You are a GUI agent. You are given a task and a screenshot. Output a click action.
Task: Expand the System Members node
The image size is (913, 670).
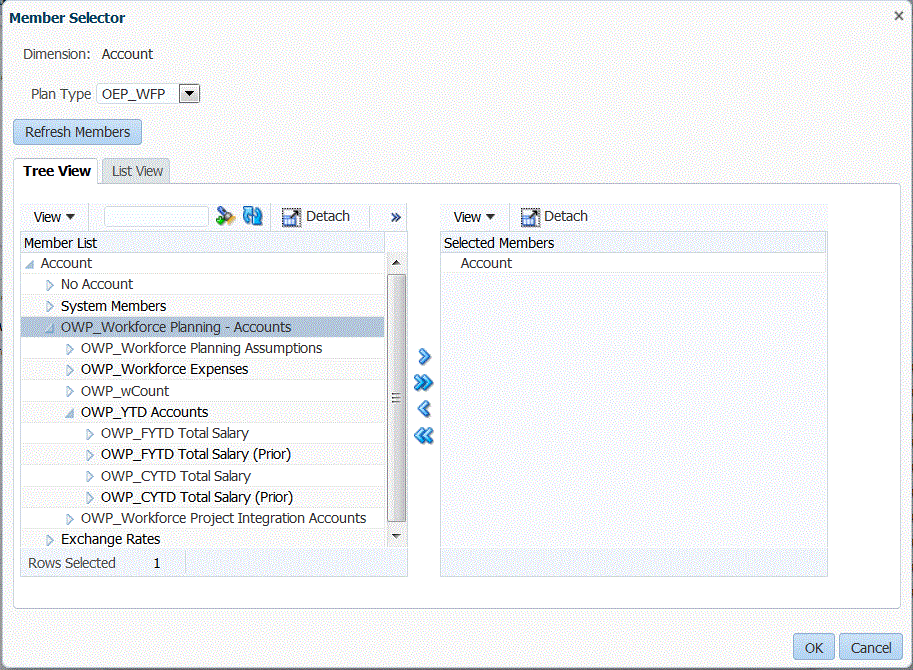(x=50, y=306)
